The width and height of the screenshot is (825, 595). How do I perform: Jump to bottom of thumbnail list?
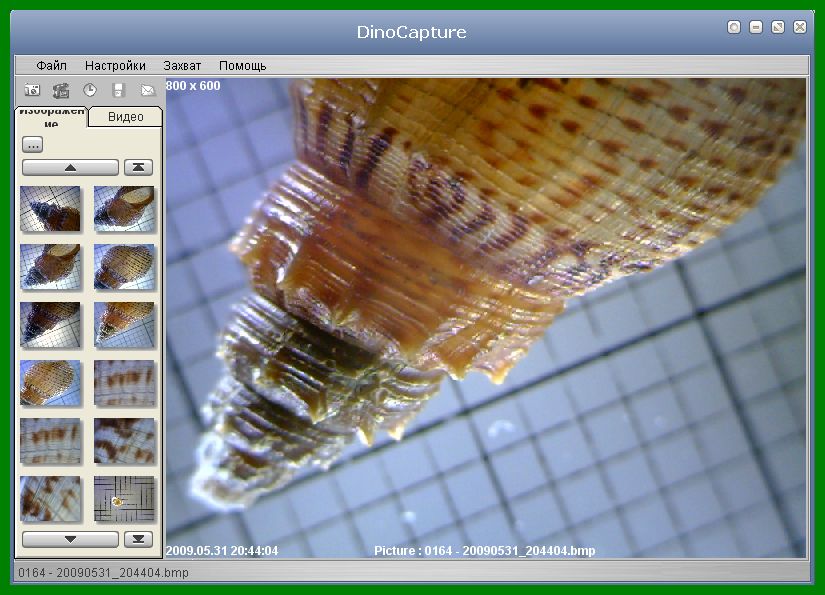coord(138,539)
